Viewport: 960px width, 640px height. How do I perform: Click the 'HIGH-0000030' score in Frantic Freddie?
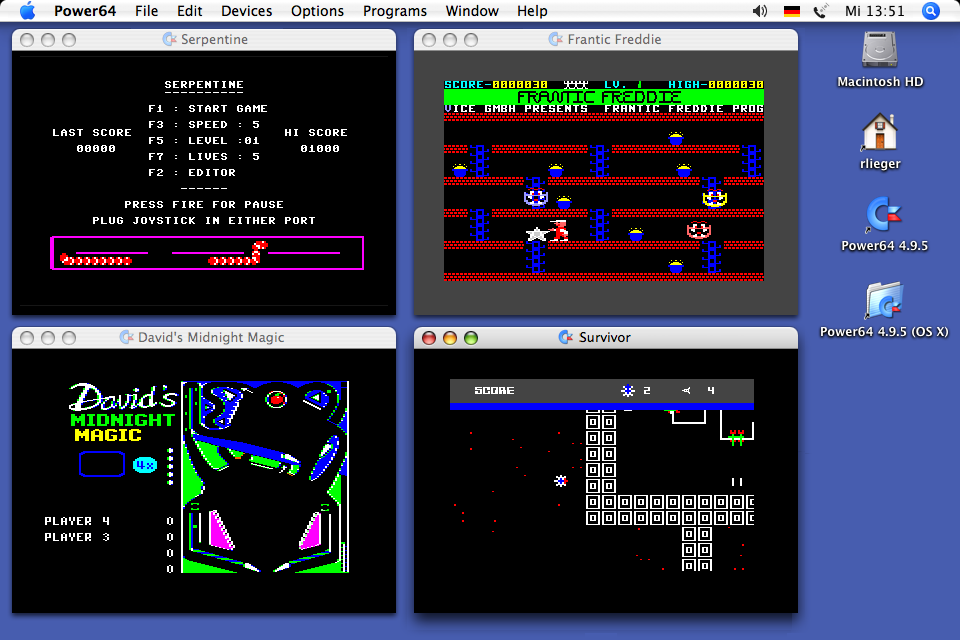(716, 85)
